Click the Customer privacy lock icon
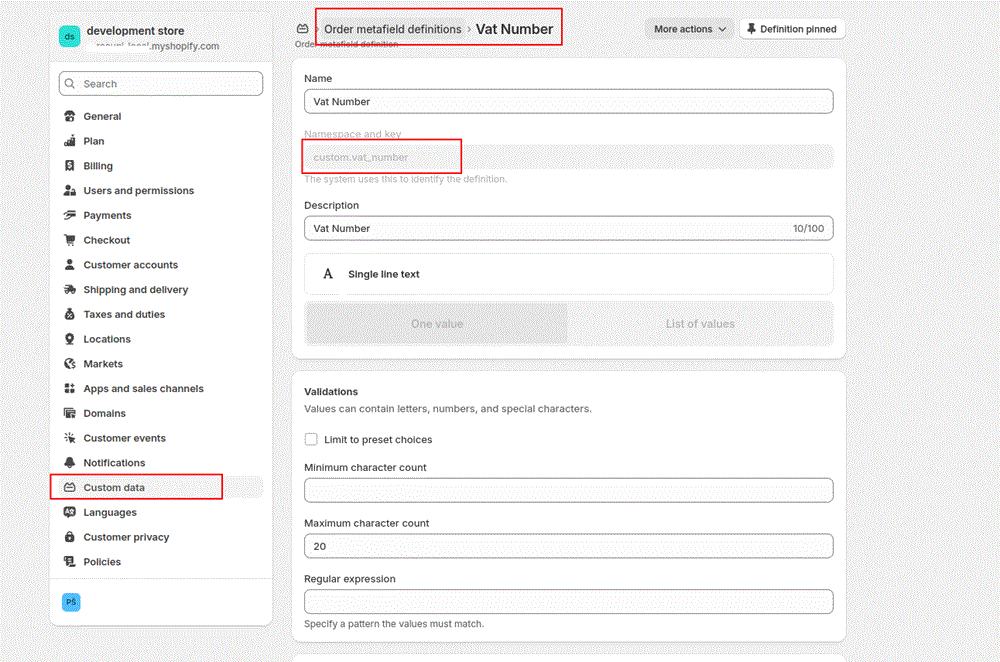 70,537
